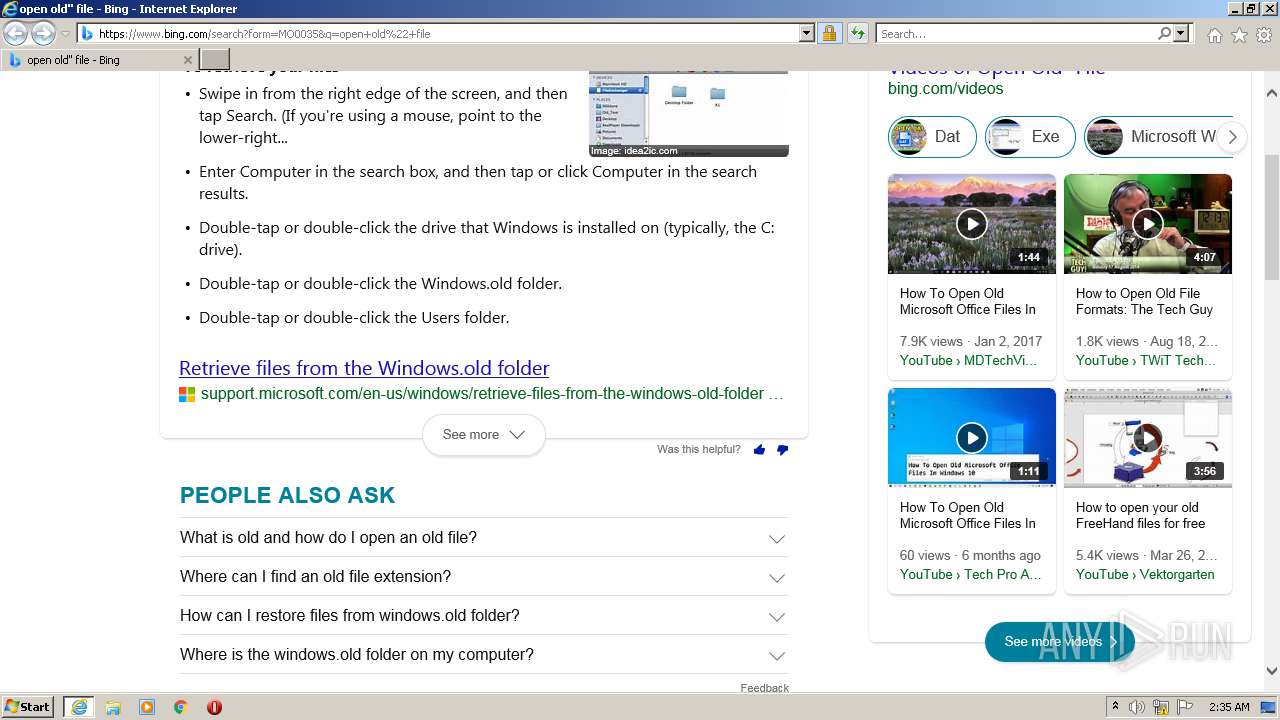Open recent pages dropdown next to Forward
The width and height of the screenshot is (1280, 720).
click(x=65, y=33)
